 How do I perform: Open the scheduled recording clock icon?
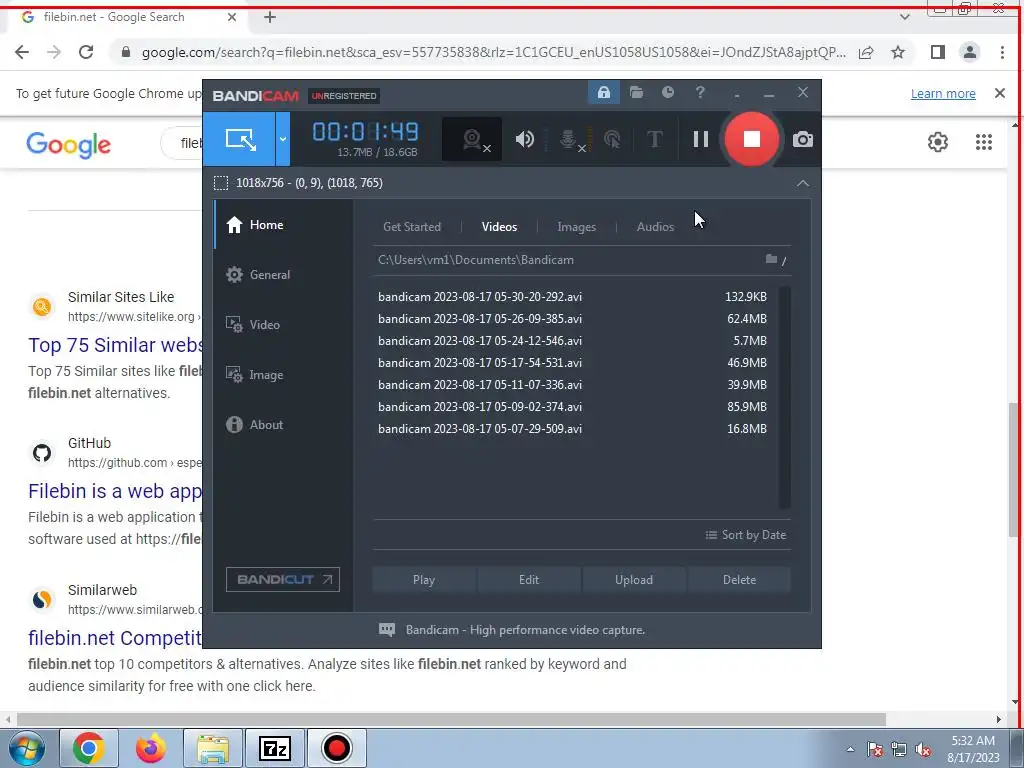pyautogui.click(x=667, y=93)
